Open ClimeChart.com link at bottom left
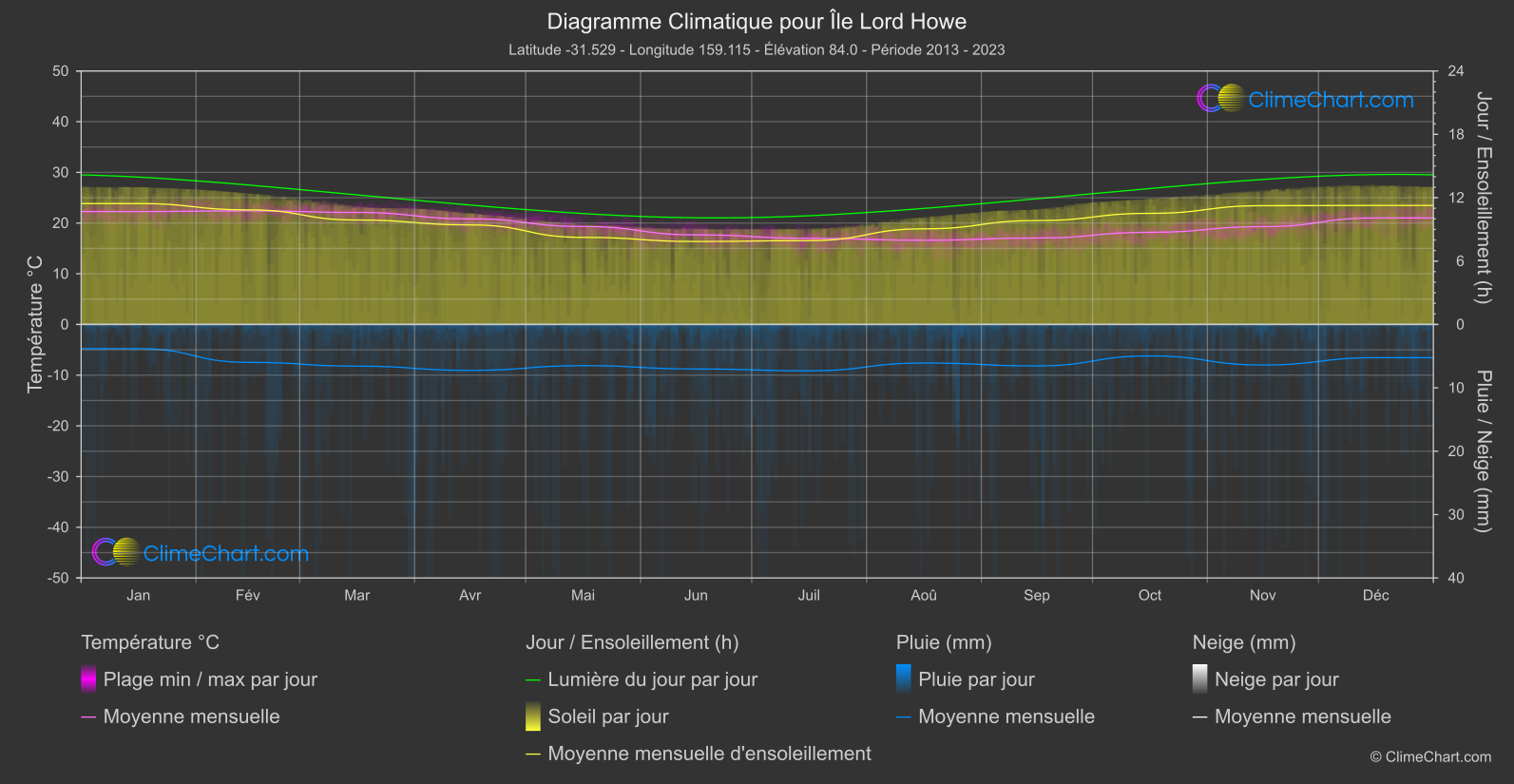1514x784 pixels. pos(226,554)
